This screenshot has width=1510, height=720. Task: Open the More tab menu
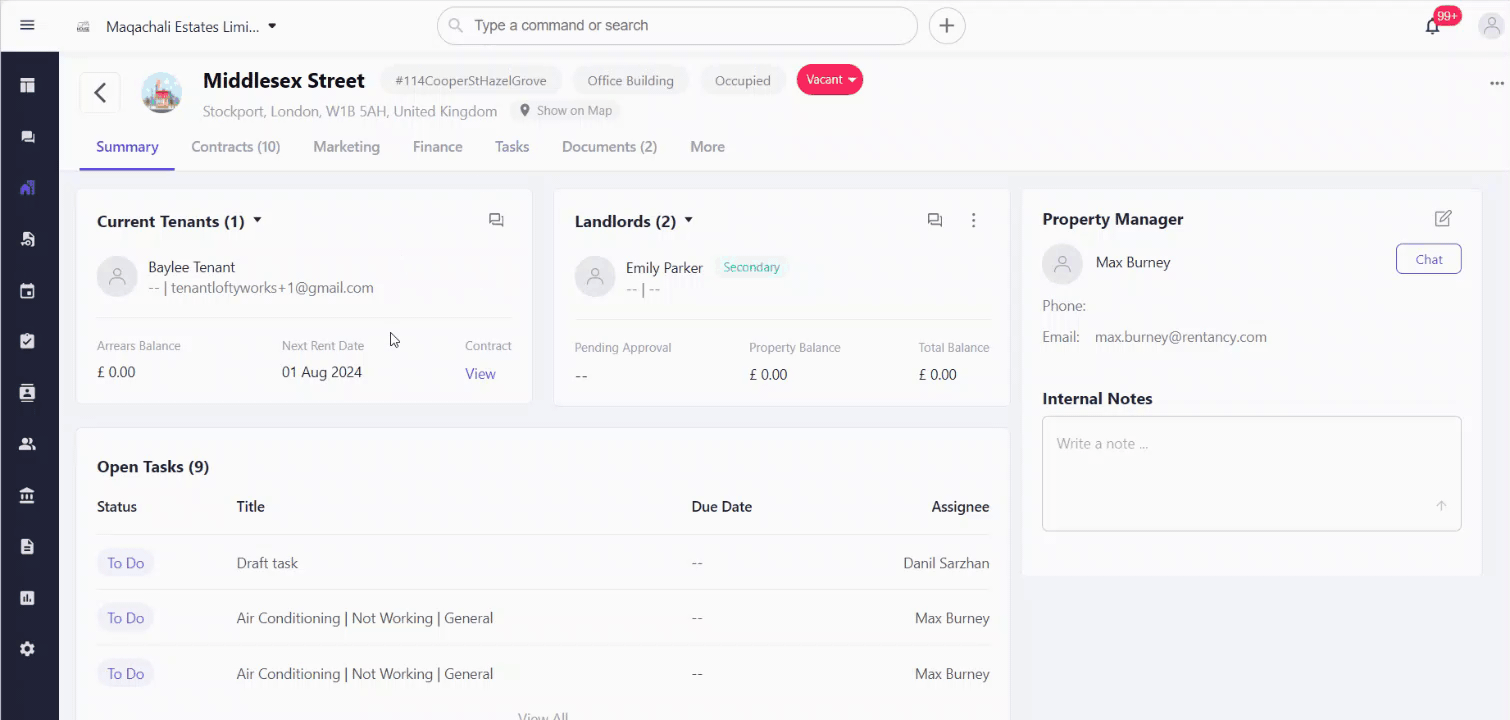click(707, 147)
